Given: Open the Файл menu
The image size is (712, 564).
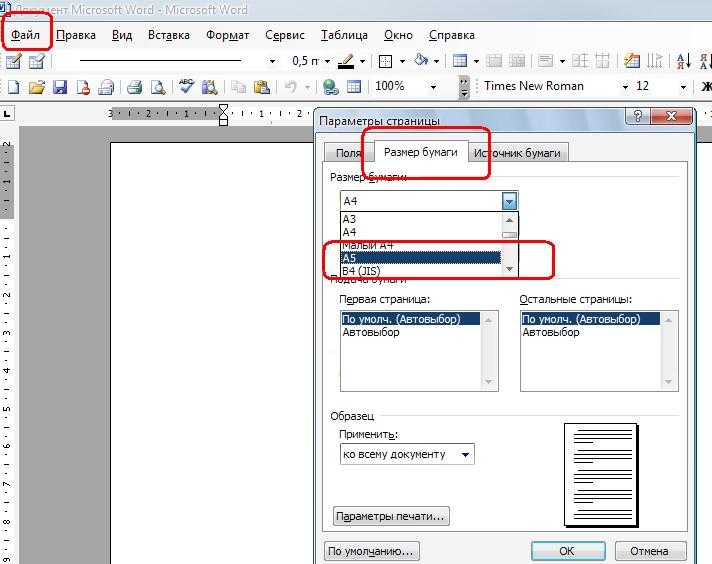Looking at the screenshot, I should tap(26, 35).
